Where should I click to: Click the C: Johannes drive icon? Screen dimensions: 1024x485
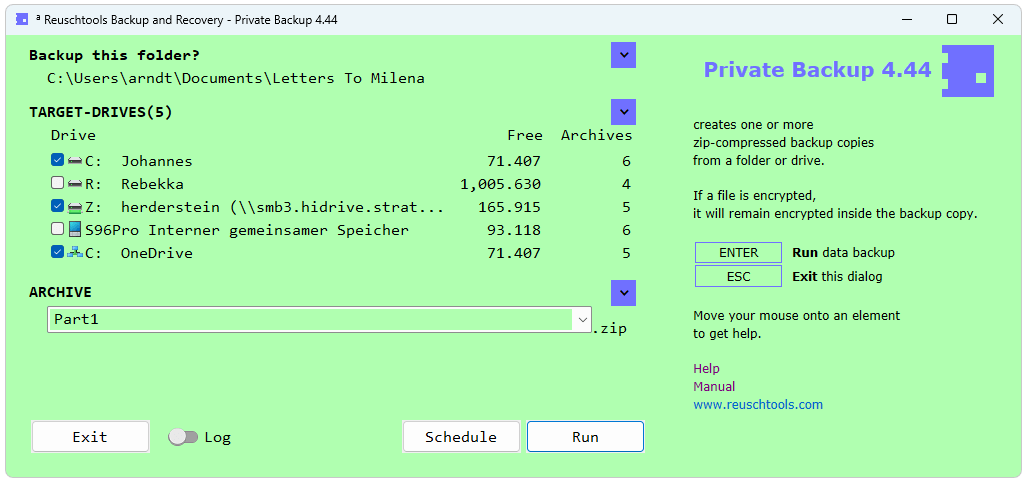[75, 161]
